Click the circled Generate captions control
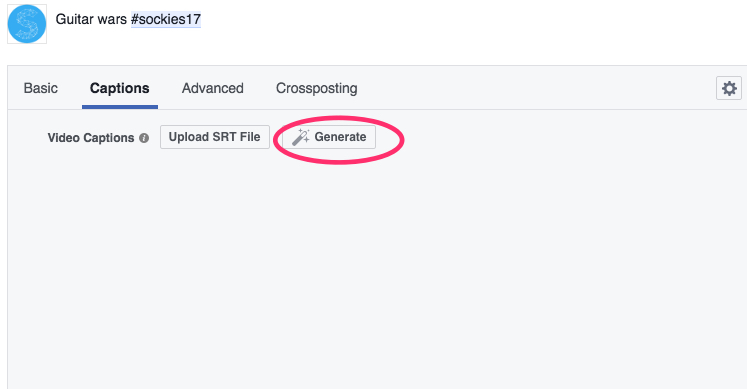The height and width of the screenshot is (389, 747). (329, 137)
